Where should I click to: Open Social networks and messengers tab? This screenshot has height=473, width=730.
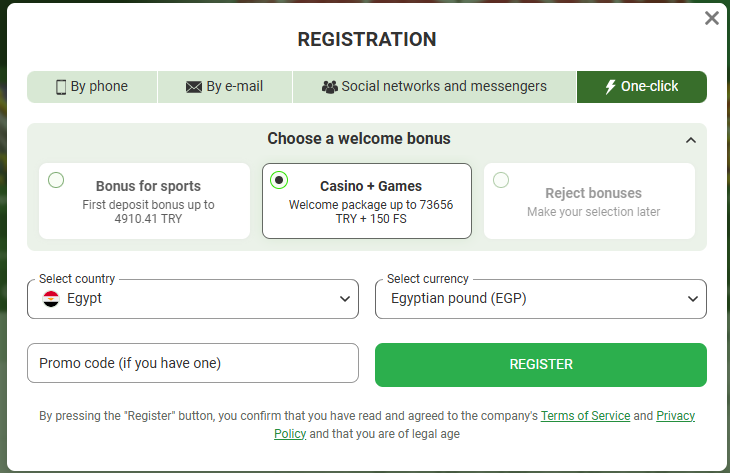(x=435, y=87)
